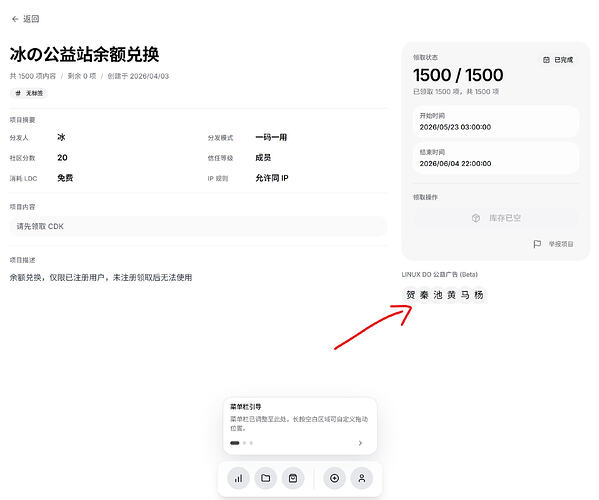Click the active first guide pagination pill

tap(235, 443)
